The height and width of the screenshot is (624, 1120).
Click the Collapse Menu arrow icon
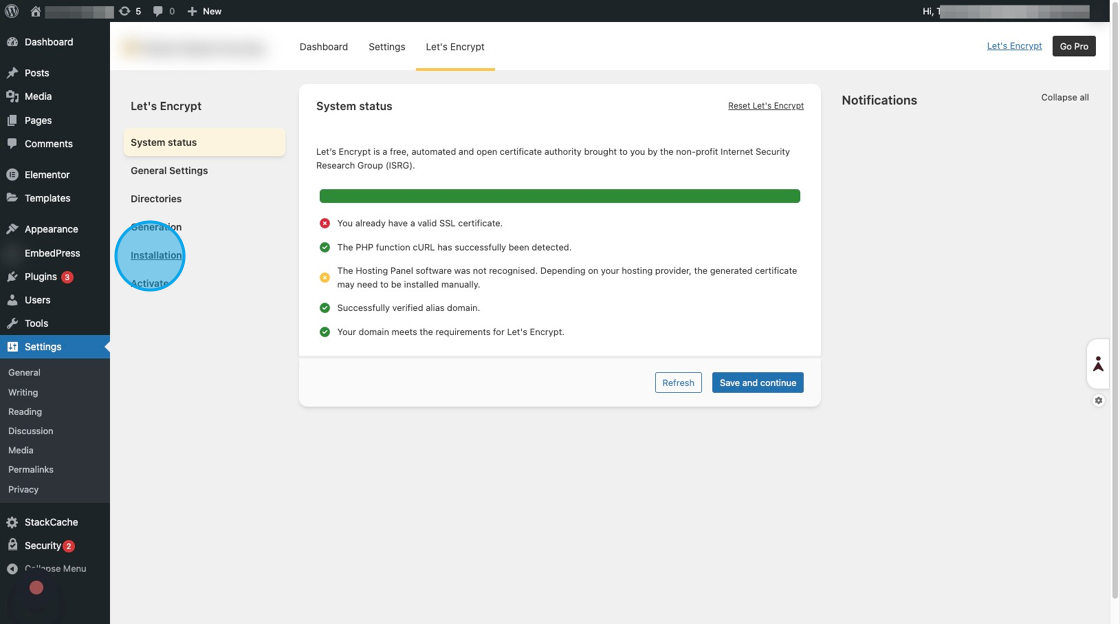[12, 569]
